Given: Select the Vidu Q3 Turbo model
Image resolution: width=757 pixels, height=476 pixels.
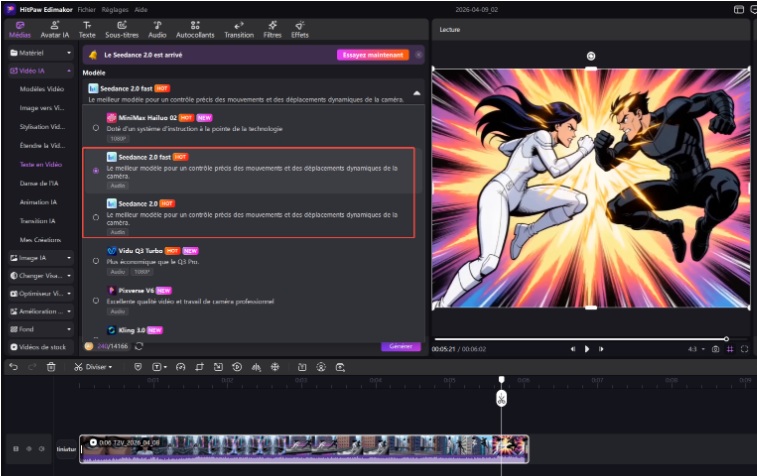Looking at the screenshot, I should point(96,261).
